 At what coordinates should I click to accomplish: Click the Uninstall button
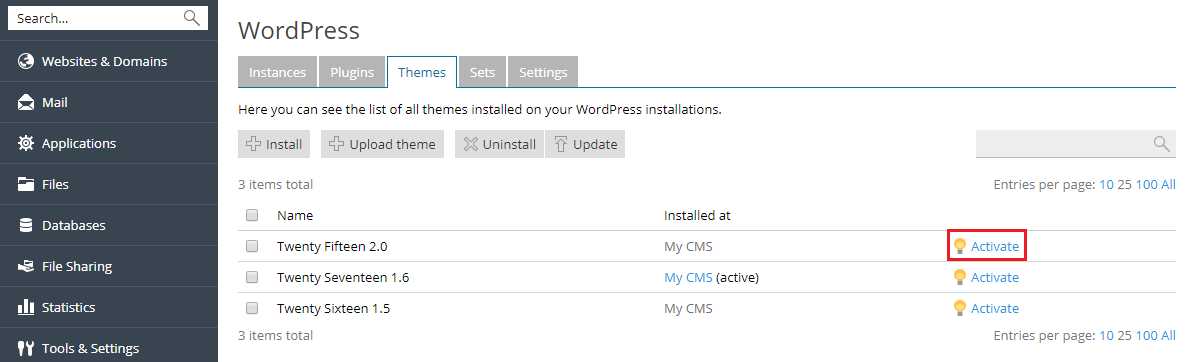(x=499, y=144)
